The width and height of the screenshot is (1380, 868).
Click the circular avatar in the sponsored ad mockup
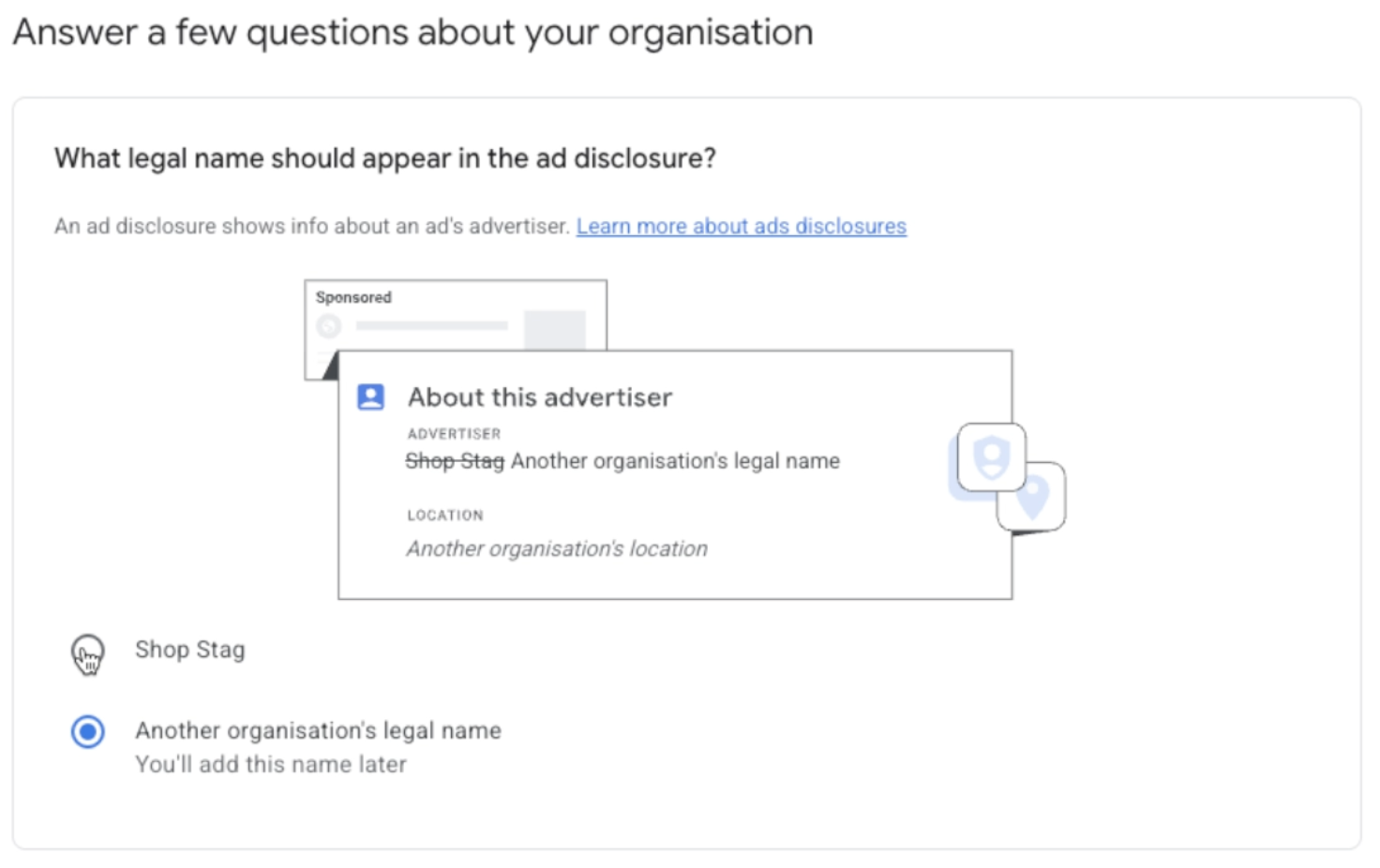pyautogui.click(x=327, y=325)
